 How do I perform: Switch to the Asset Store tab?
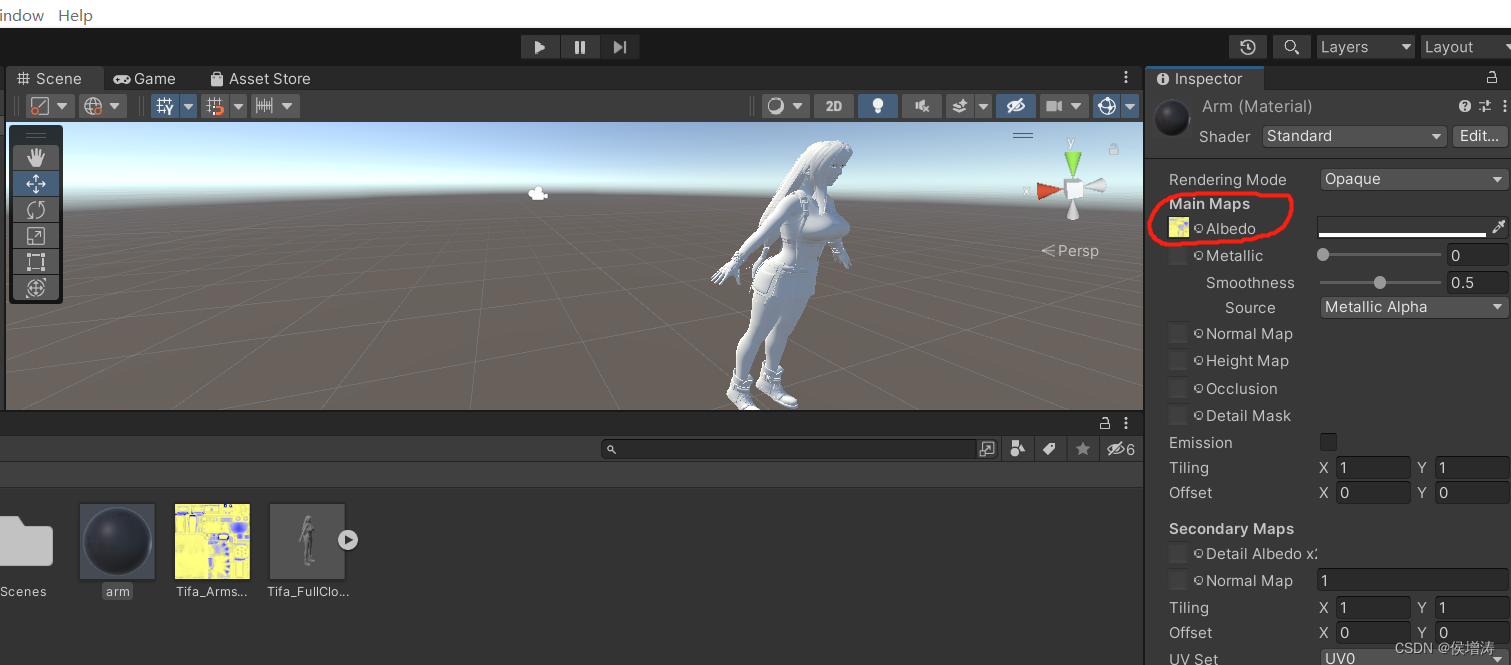260,78
